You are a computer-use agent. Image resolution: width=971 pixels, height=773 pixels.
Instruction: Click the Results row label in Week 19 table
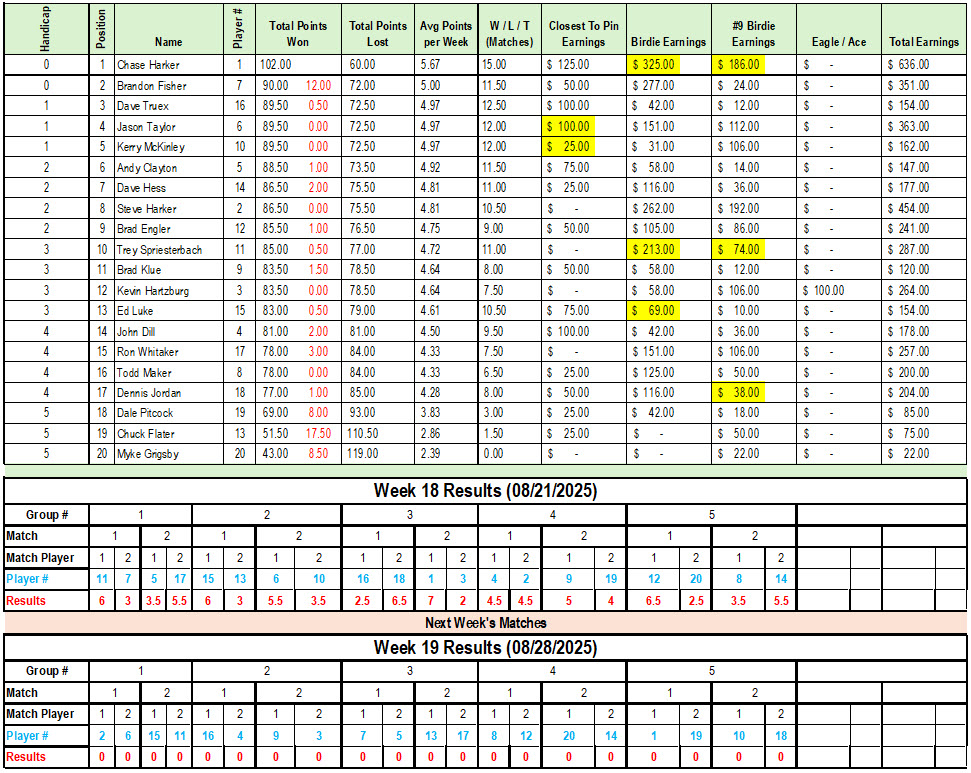26,757
